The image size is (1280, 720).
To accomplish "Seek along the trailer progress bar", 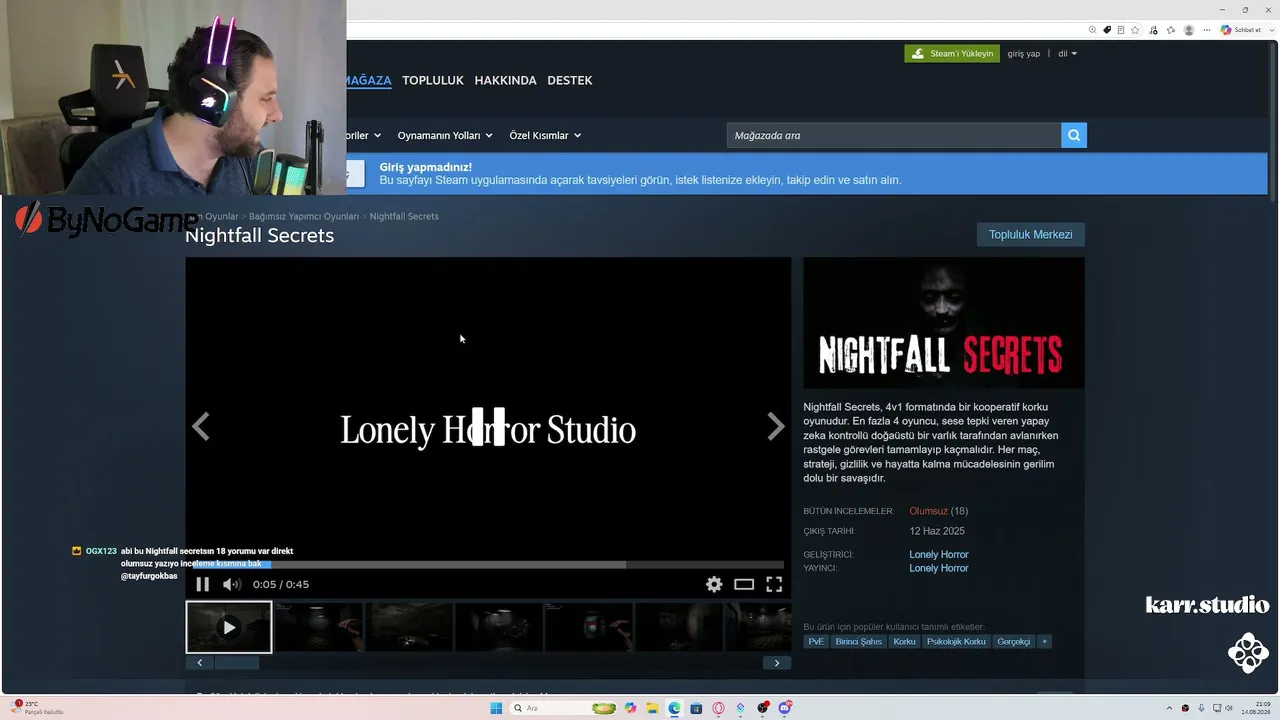I will [488, 565].
